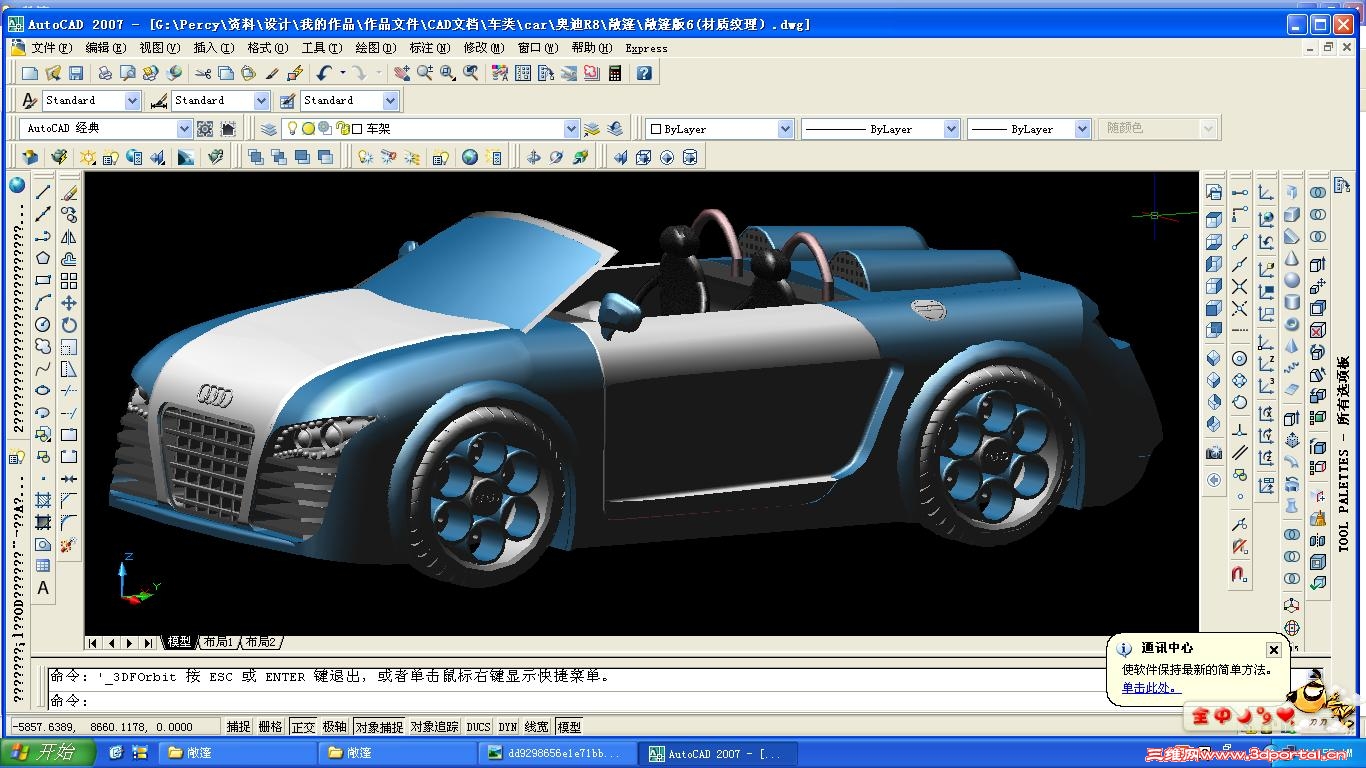Select the Match Properties brush icon
Screen dimensions: 1366x768
click(x=272, y=73)
